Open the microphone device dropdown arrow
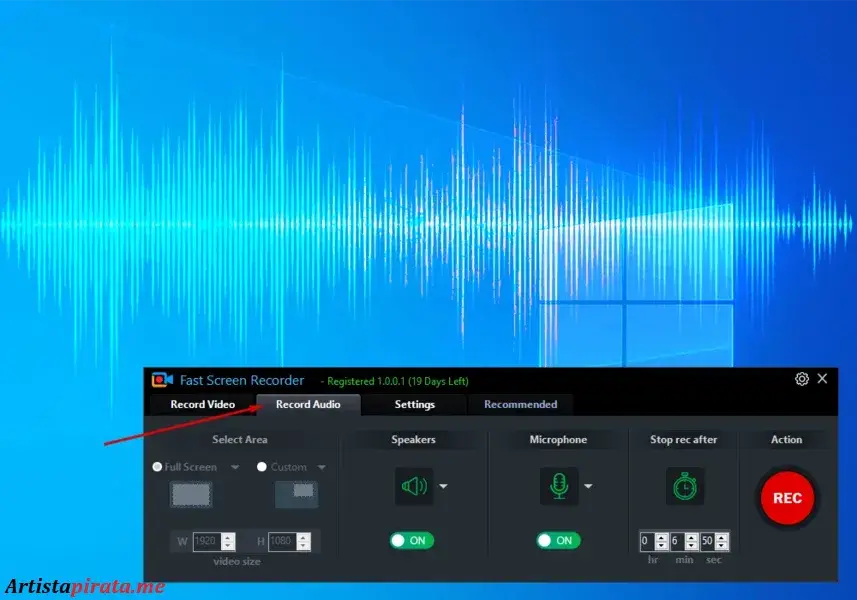857x600 pixels. (588, 488)
